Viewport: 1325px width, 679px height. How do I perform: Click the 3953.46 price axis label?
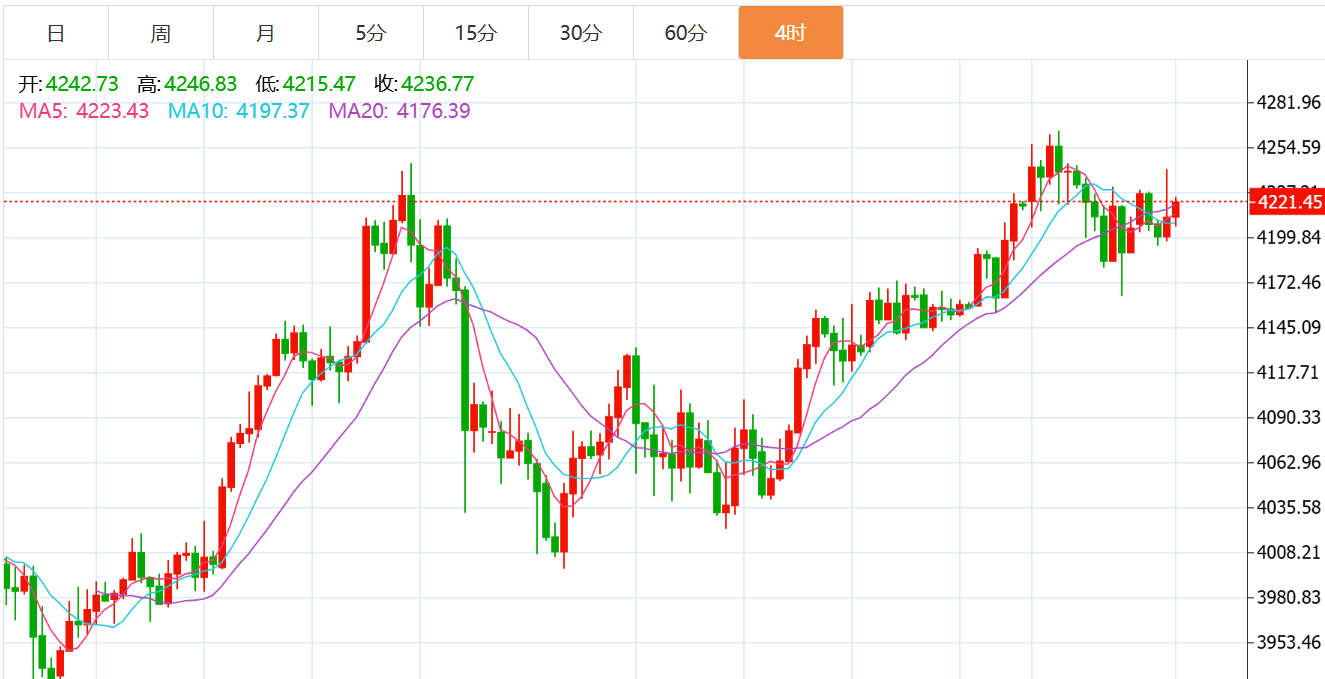tap(1289, 642)
